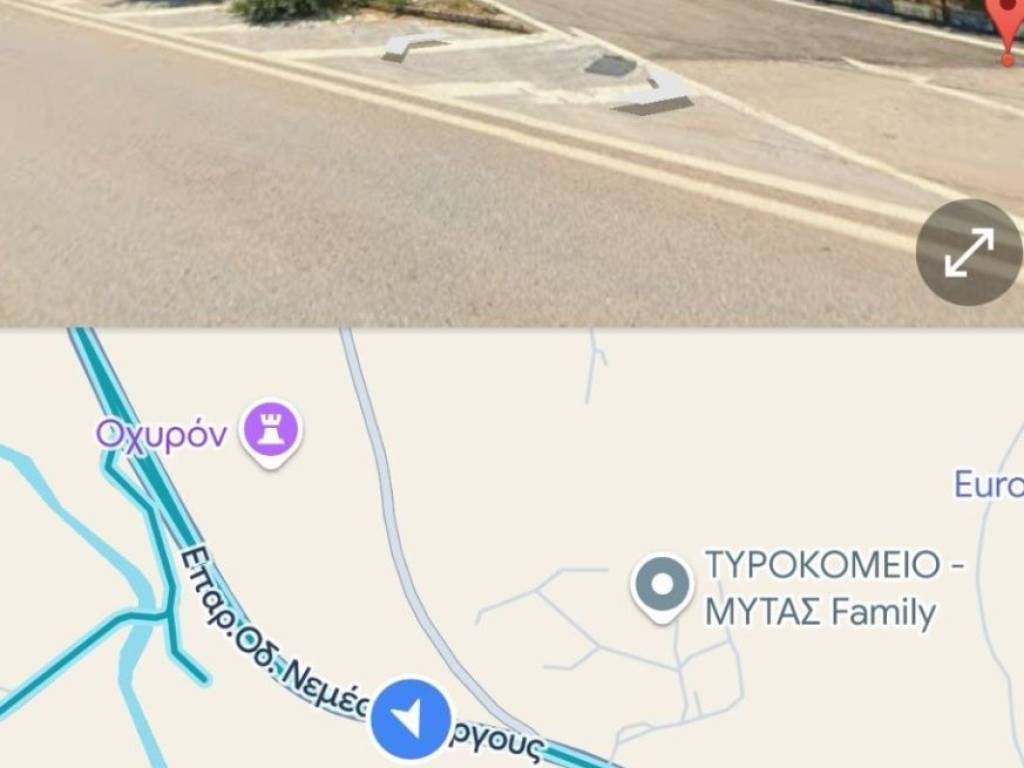Tap the red location pin in Street View
1024x768 pixels.
point(1010,29)
